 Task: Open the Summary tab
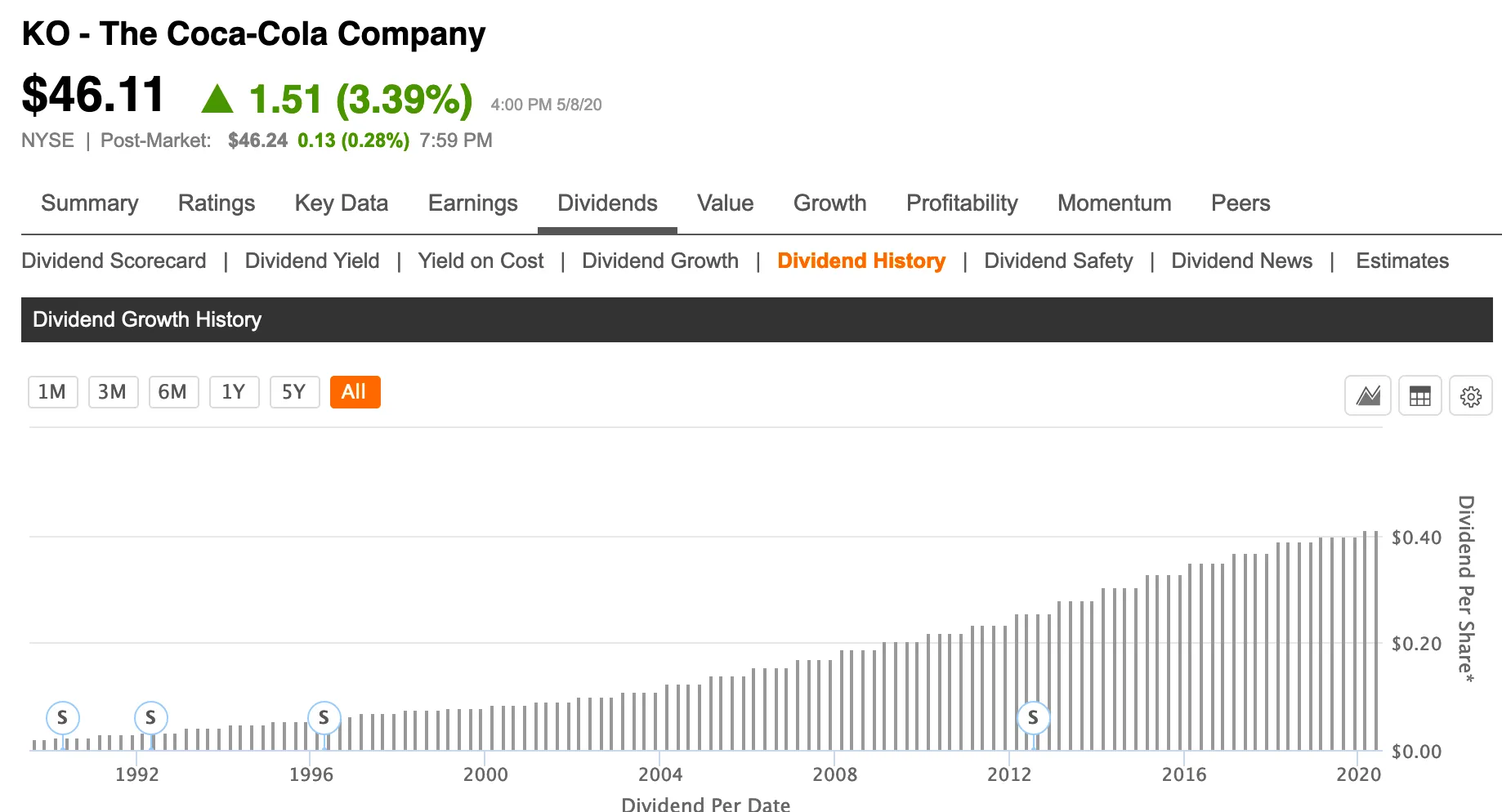tap(90, 203)
